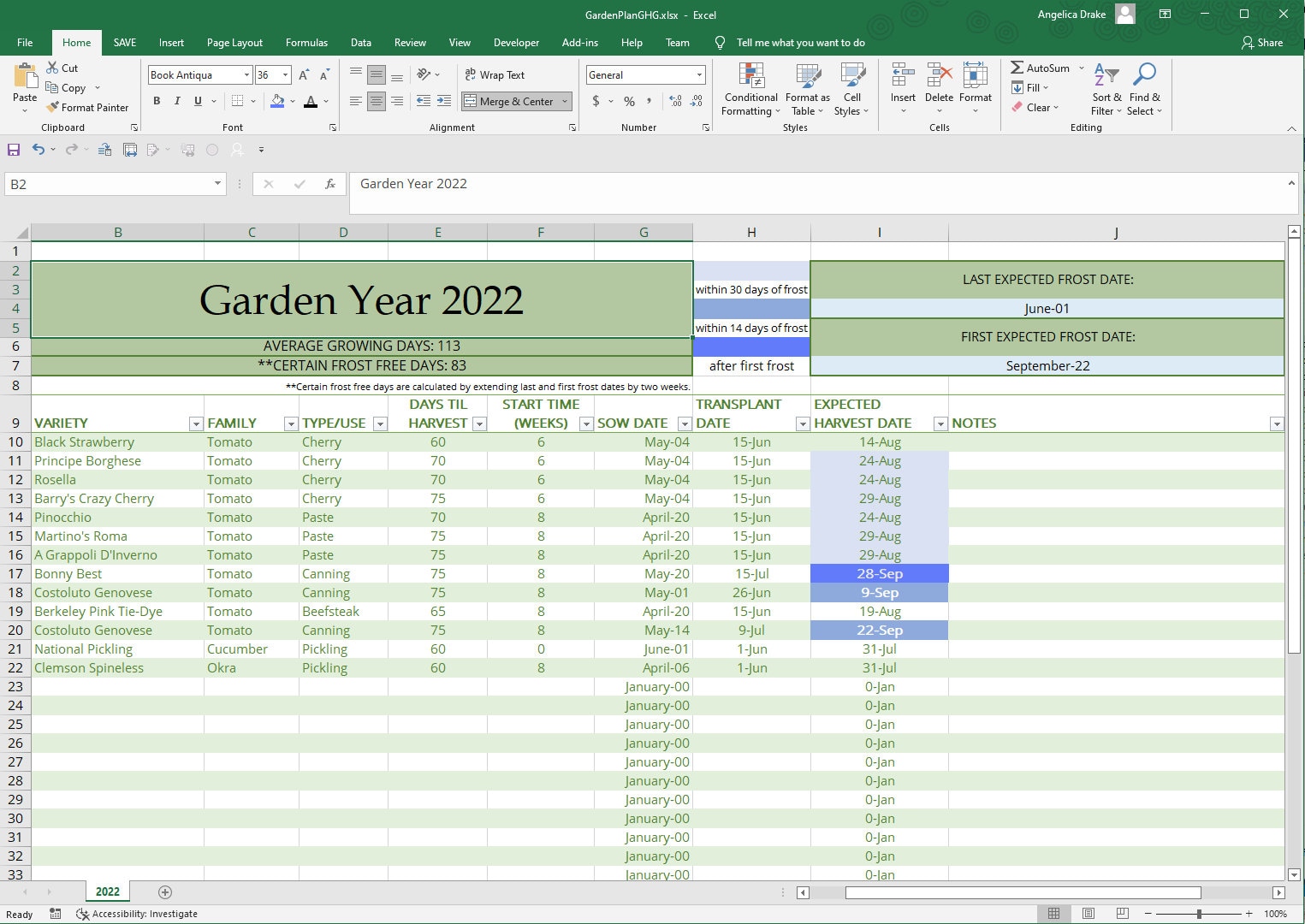This screenshot has width=1305, height=924.
Task: Select the 2022 sheet tab
Action: 107,891
